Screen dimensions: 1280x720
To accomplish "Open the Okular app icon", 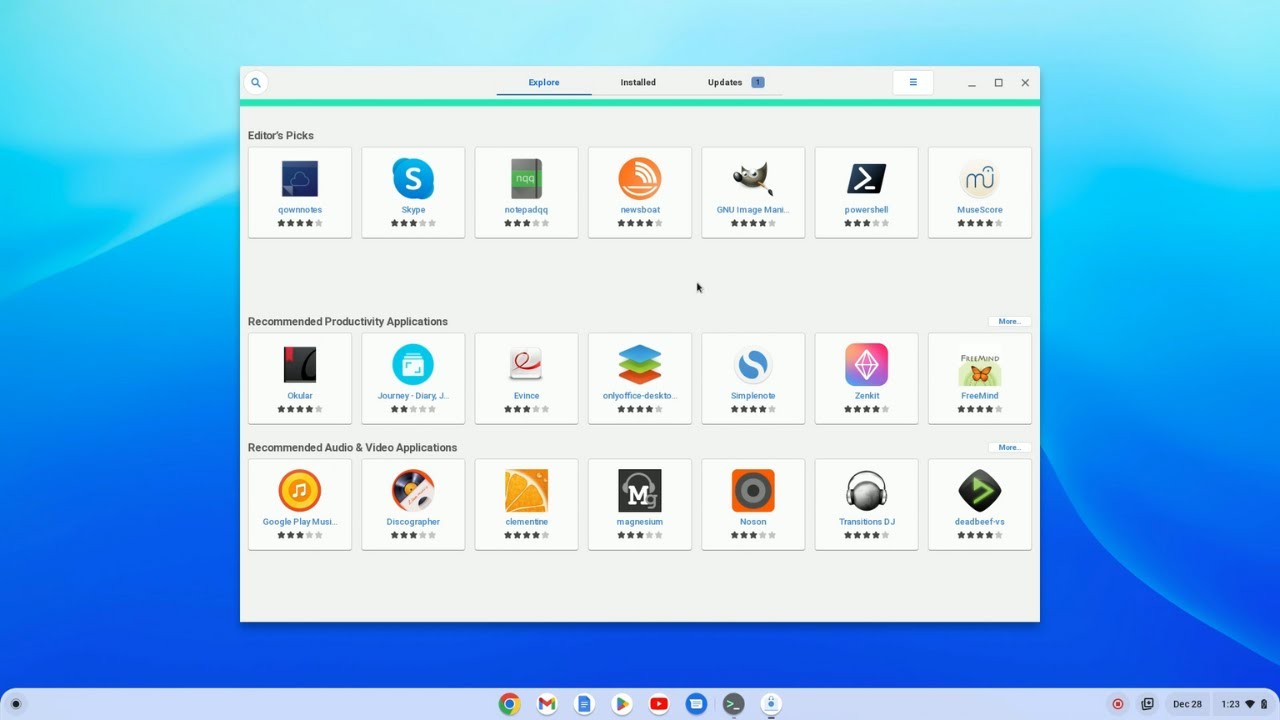I will coord(300,365).
